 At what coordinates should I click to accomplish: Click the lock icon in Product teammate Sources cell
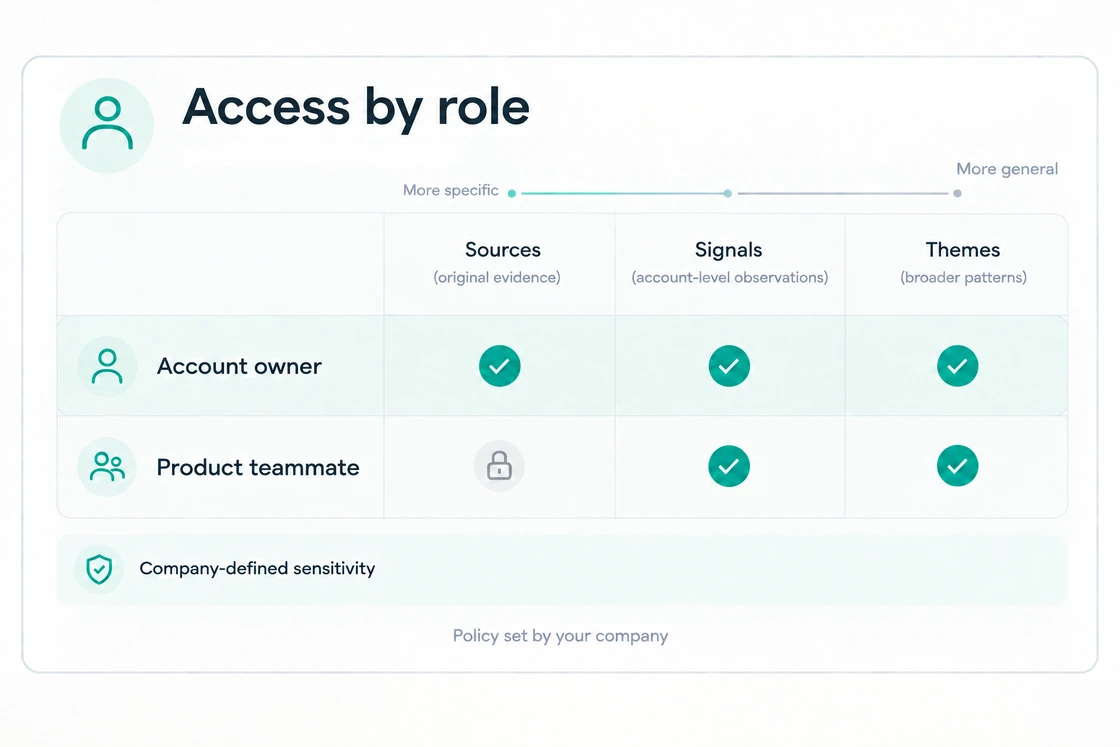click(499, 466)
